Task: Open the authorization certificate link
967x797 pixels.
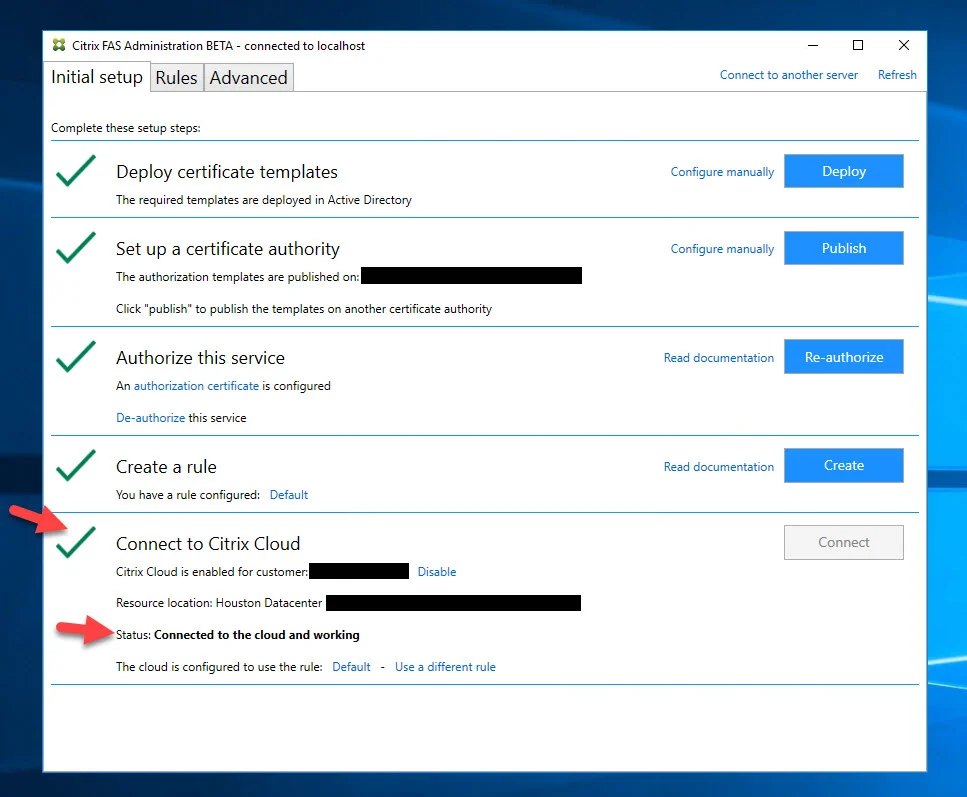Action: tap(196, 386)
